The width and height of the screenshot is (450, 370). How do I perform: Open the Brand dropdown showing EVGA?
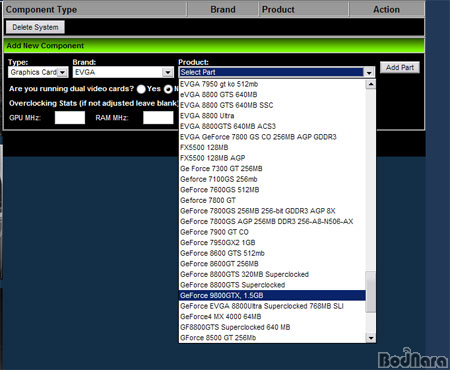point(123,72)
